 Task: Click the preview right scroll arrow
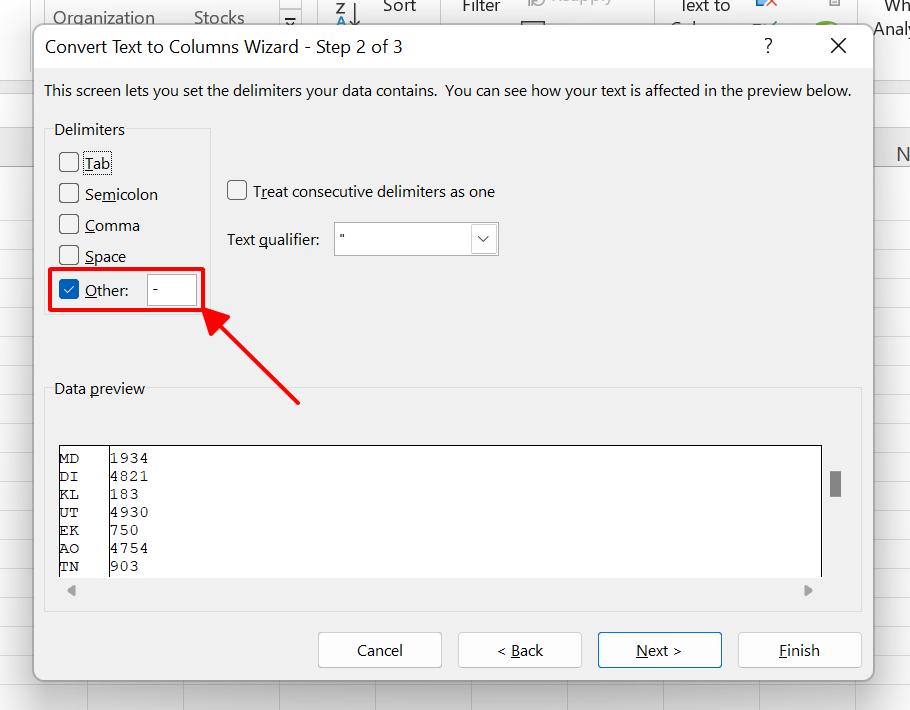click(x=808, y=590)
